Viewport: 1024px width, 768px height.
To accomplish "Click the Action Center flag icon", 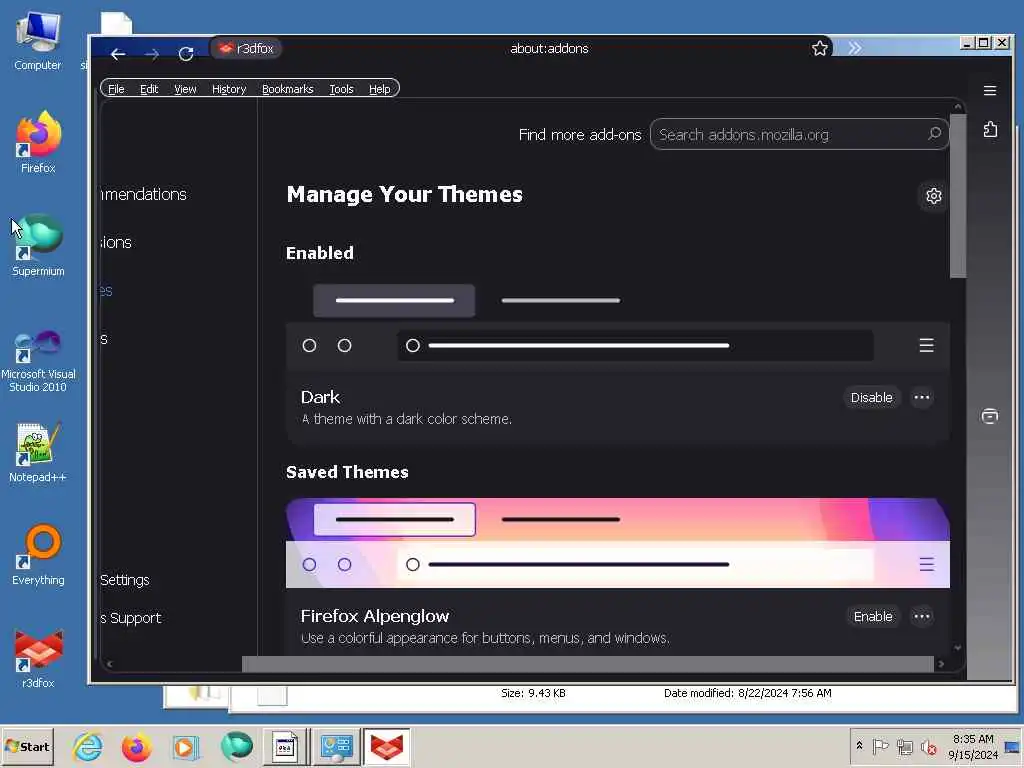I will [880, 746].
